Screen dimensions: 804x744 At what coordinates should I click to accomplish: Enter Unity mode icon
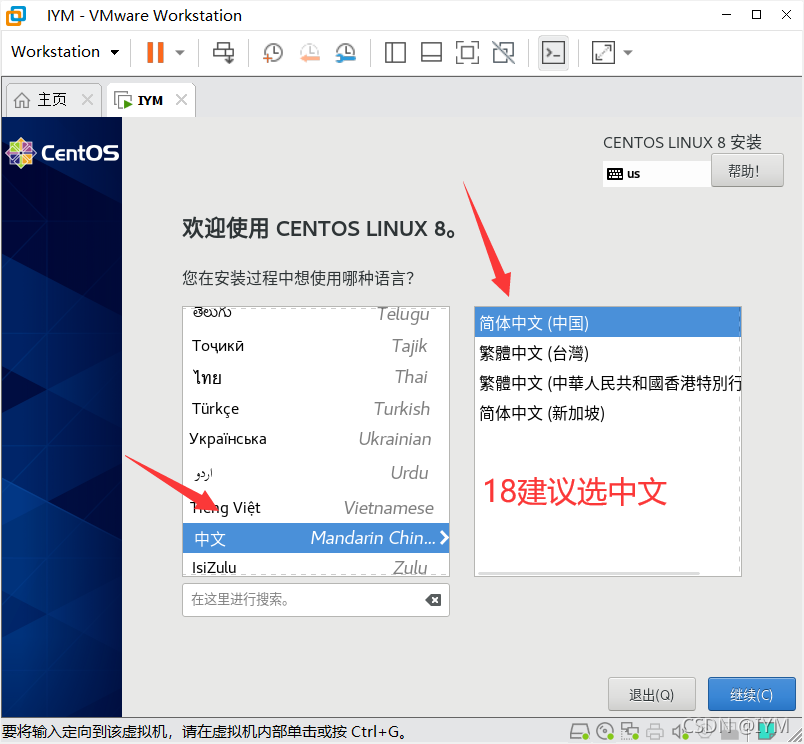point(504,52)
